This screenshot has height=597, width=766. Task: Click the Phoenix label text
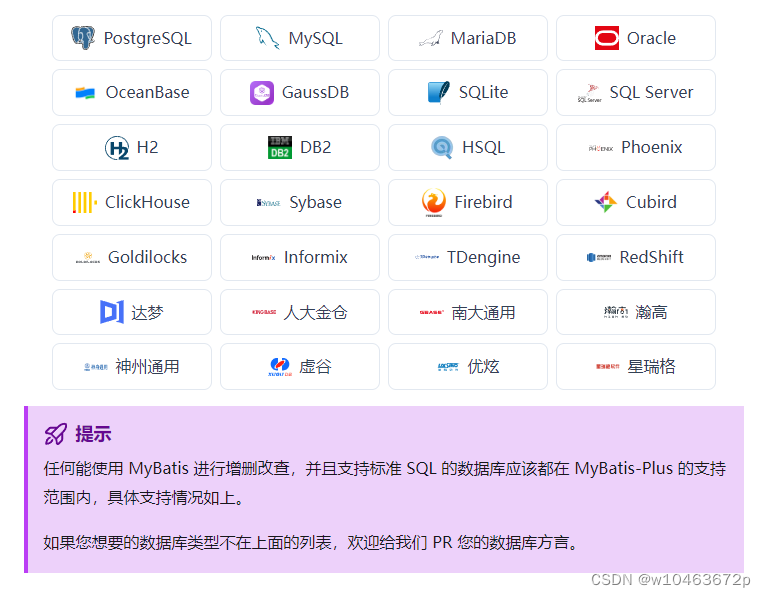pos(652,147)
